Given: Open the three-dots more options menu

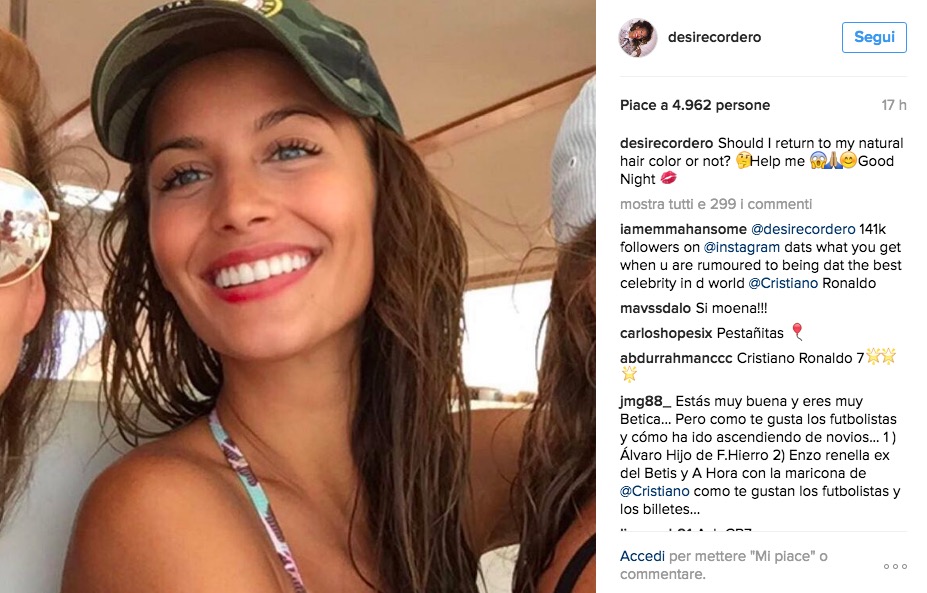Looking at the screenshot, I should click(x=894, y=566).
